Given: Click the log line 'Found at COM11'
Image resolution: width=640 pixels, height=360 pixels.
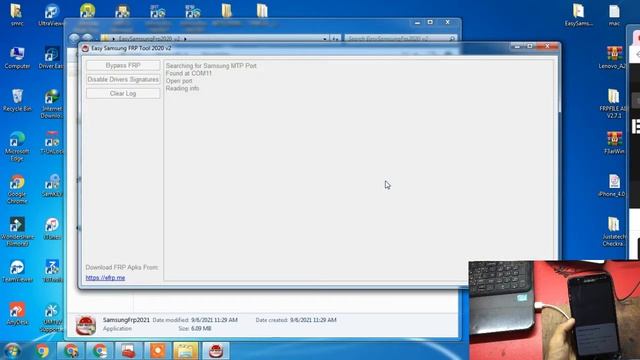Looking at the screenshot, I should (x=189, y=73).
